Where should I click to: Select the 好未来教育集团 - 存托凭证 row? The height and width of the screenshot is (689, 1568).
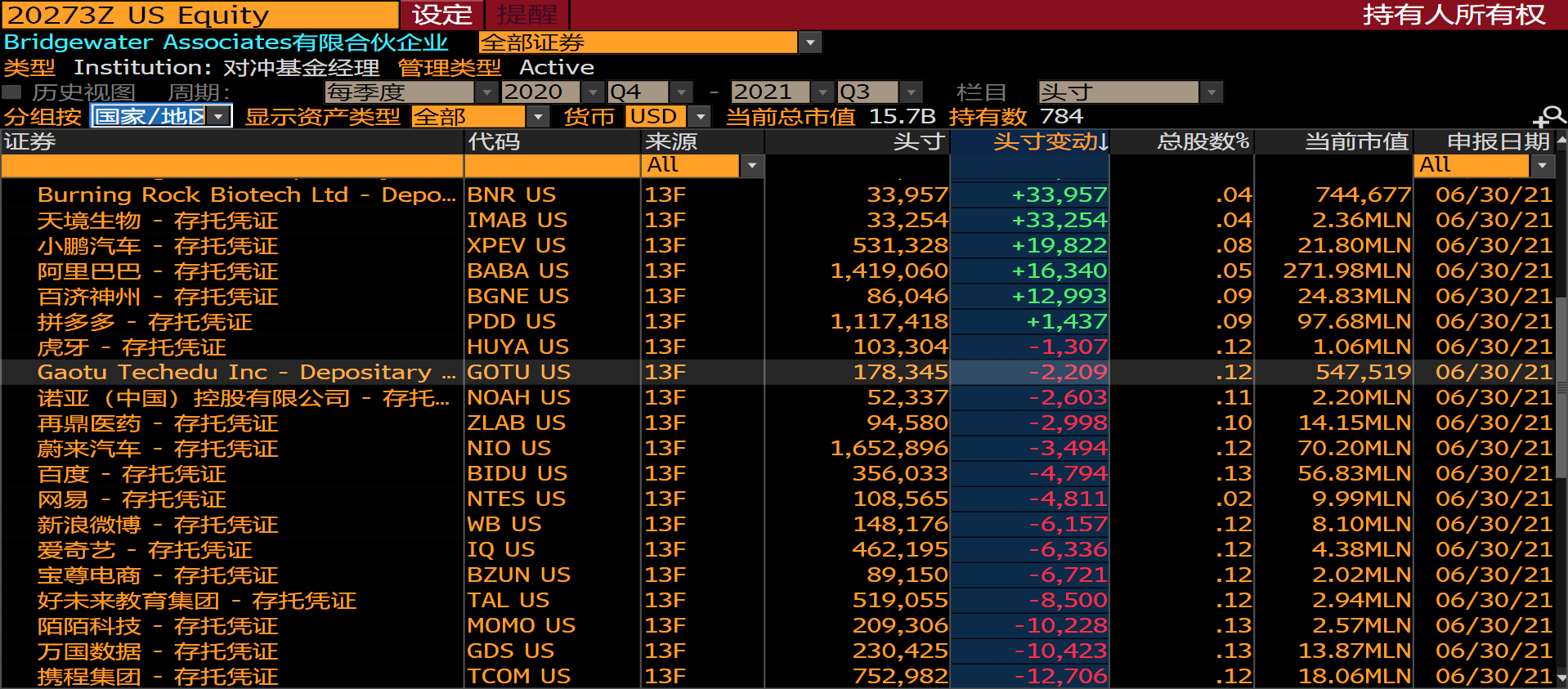click(777, 601)
